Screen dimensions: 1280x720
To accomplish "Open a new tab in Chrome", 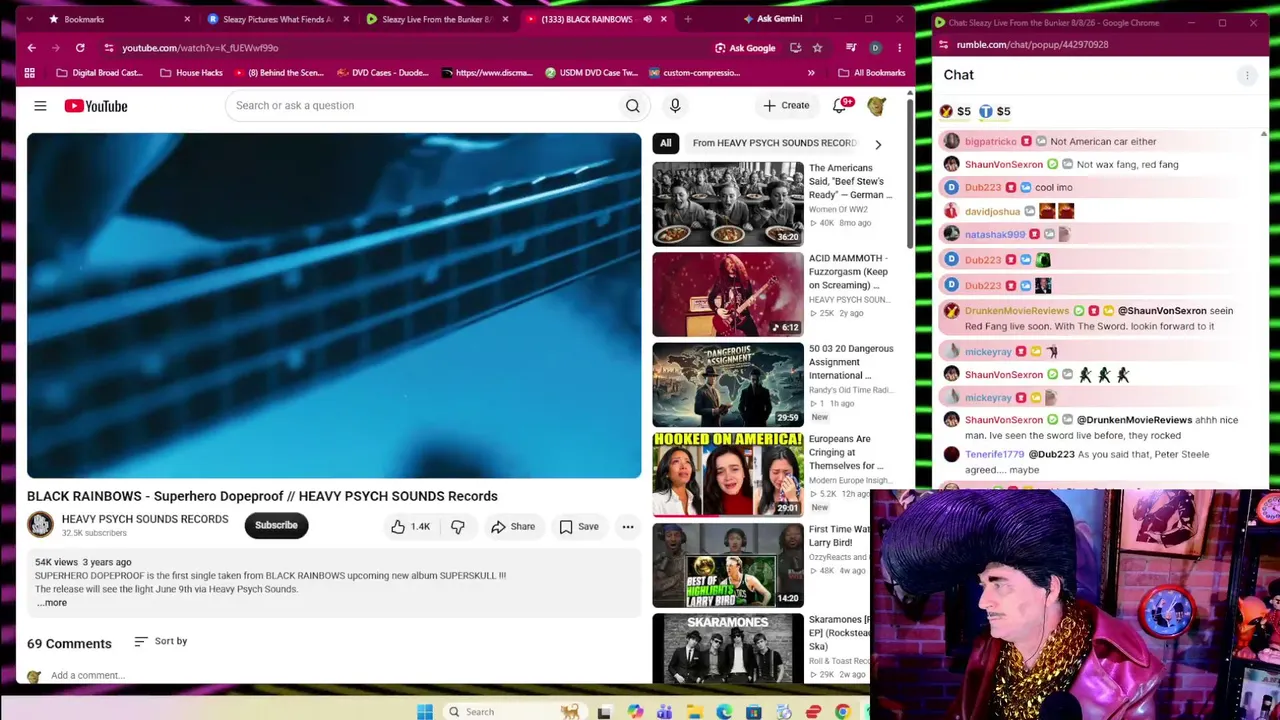I will pos(688,19).
